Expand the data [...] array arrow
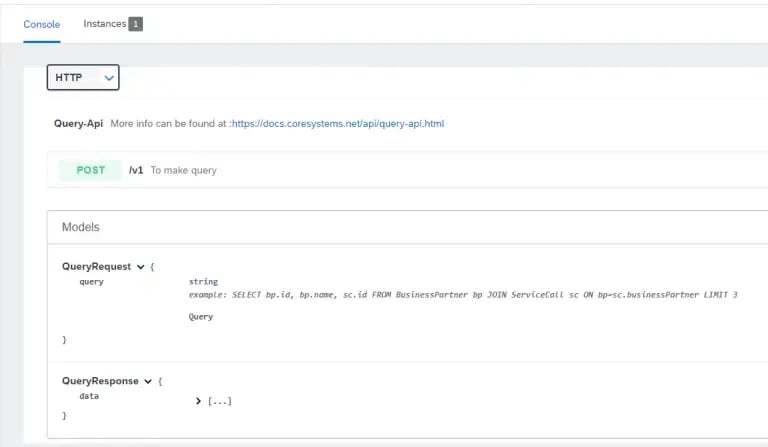 pyautogui.click(x=198, y=401)
